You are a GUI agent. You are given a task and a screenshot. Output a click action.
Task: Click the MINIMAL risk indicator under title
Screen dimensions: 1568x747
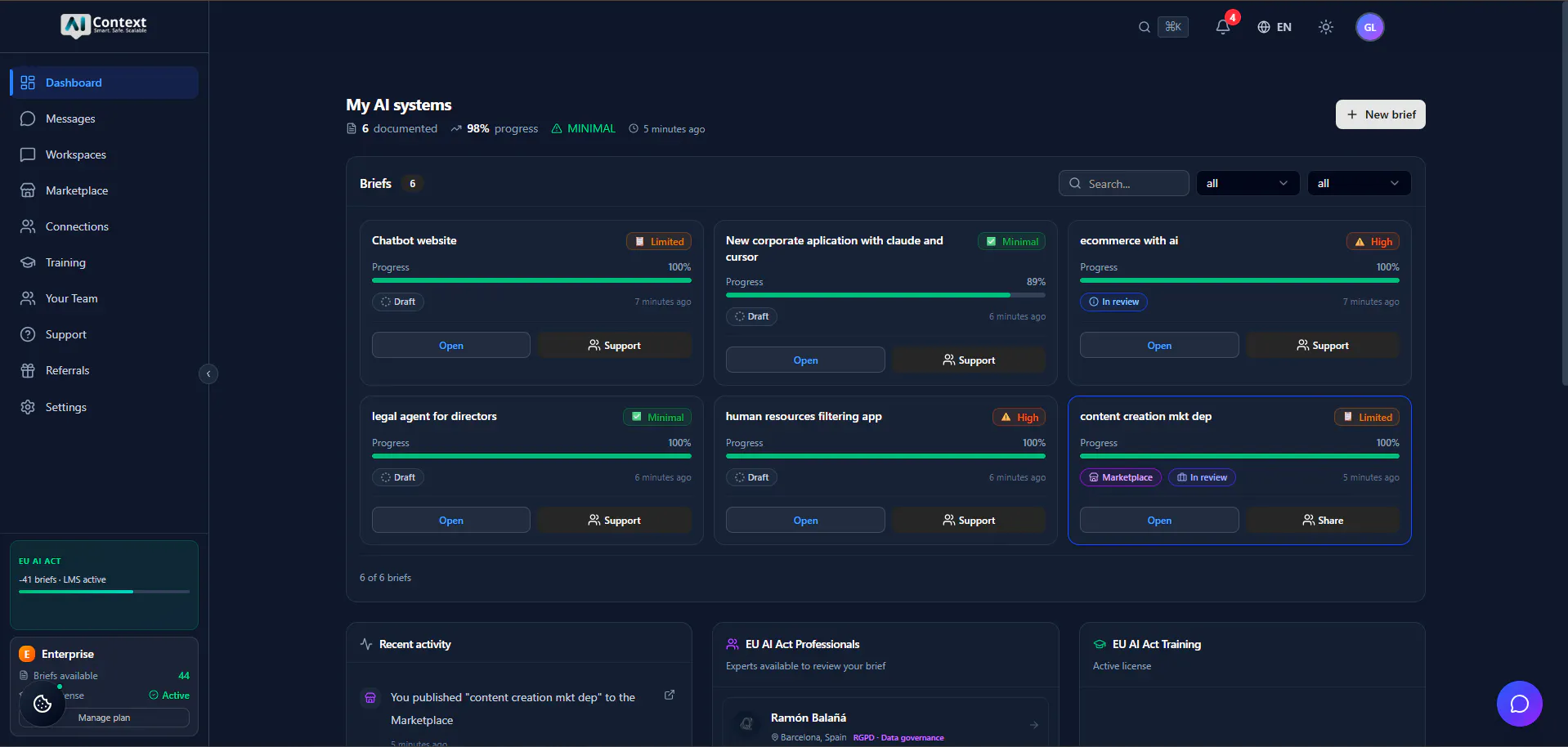[x=584, y=128]
